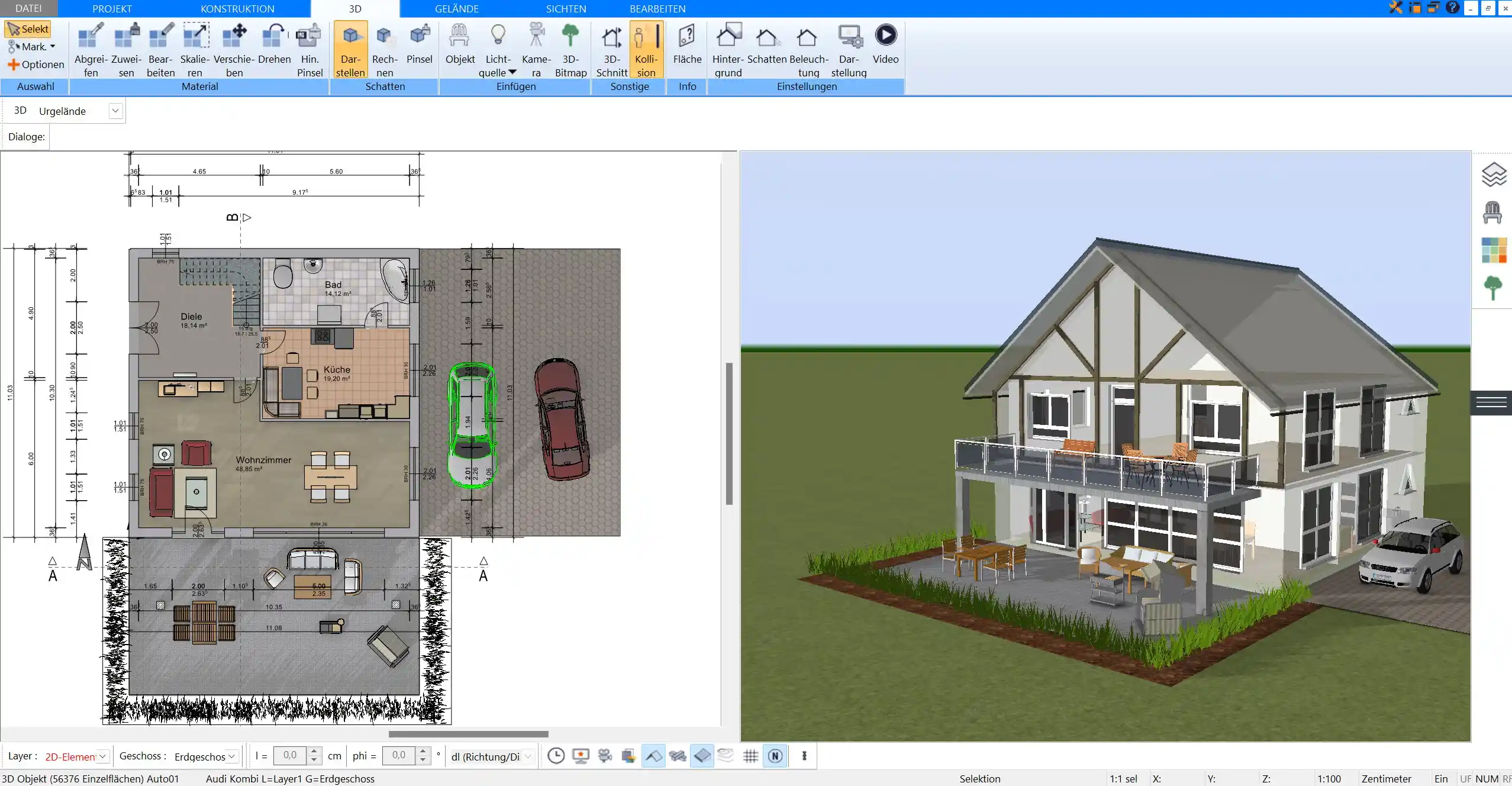Click the Dialoge: label button

coord(26,137)
